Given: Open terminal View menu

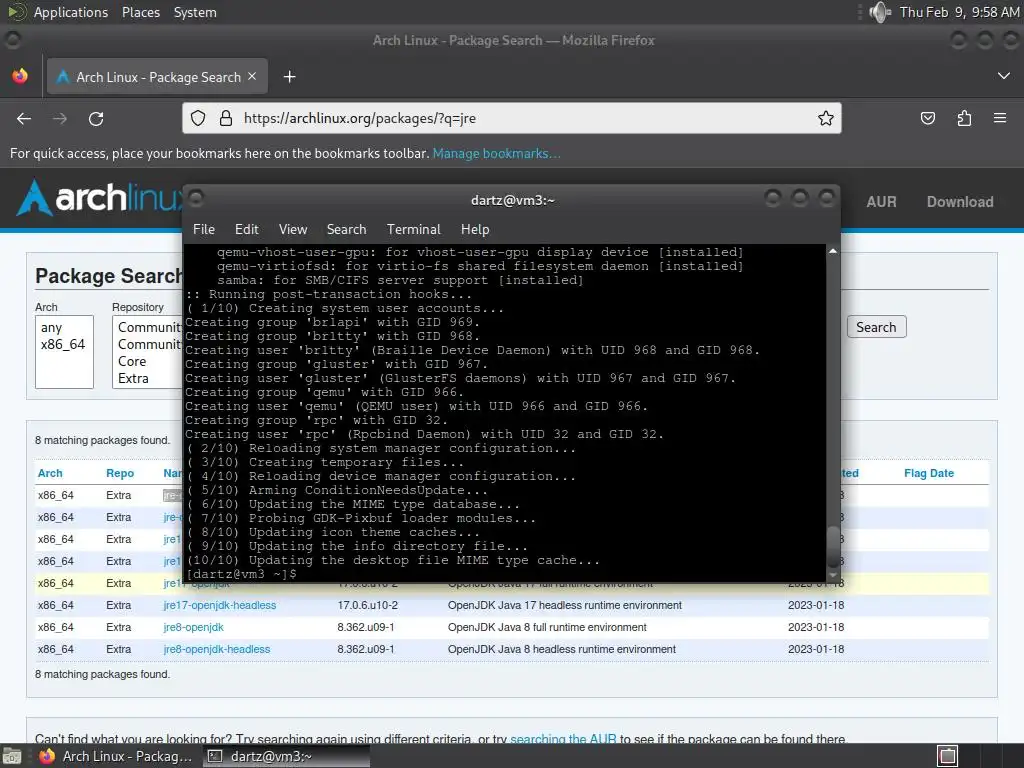Looking at the screenshot, I should coord(293,229).
